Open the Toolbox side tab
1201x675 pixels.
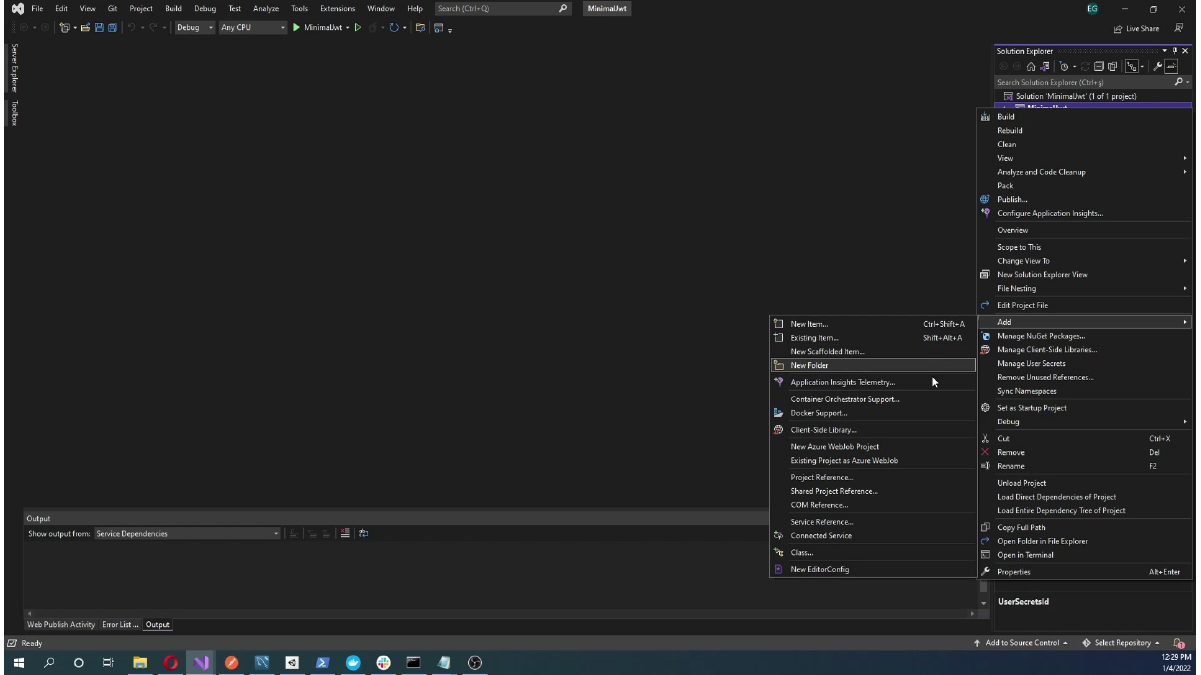(x=14, y=113)
